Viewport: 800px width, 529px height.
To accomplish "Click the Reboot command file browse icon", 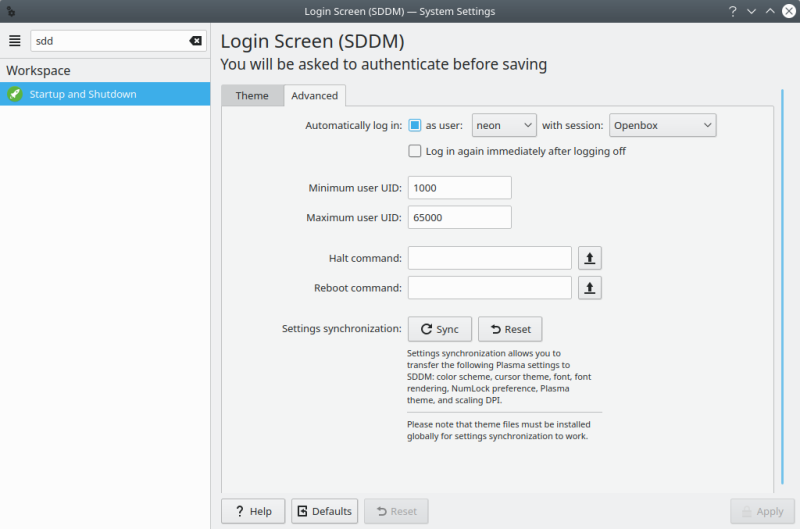I will click(590, 288).
